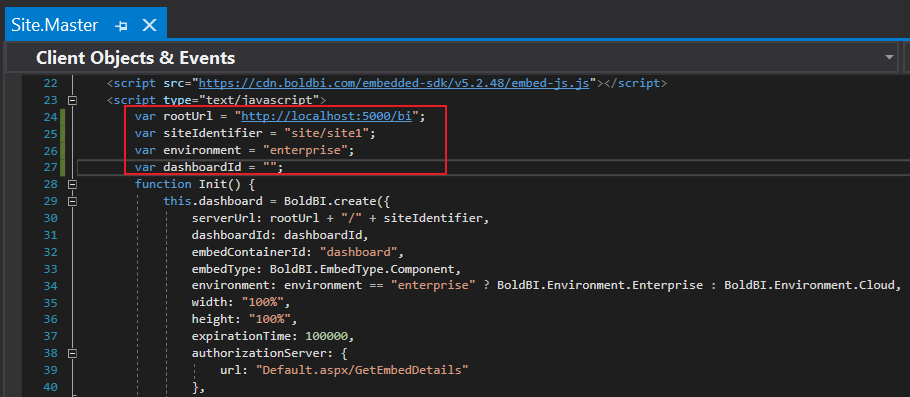Click this.dashboard on line 29

tap(213, 201)
